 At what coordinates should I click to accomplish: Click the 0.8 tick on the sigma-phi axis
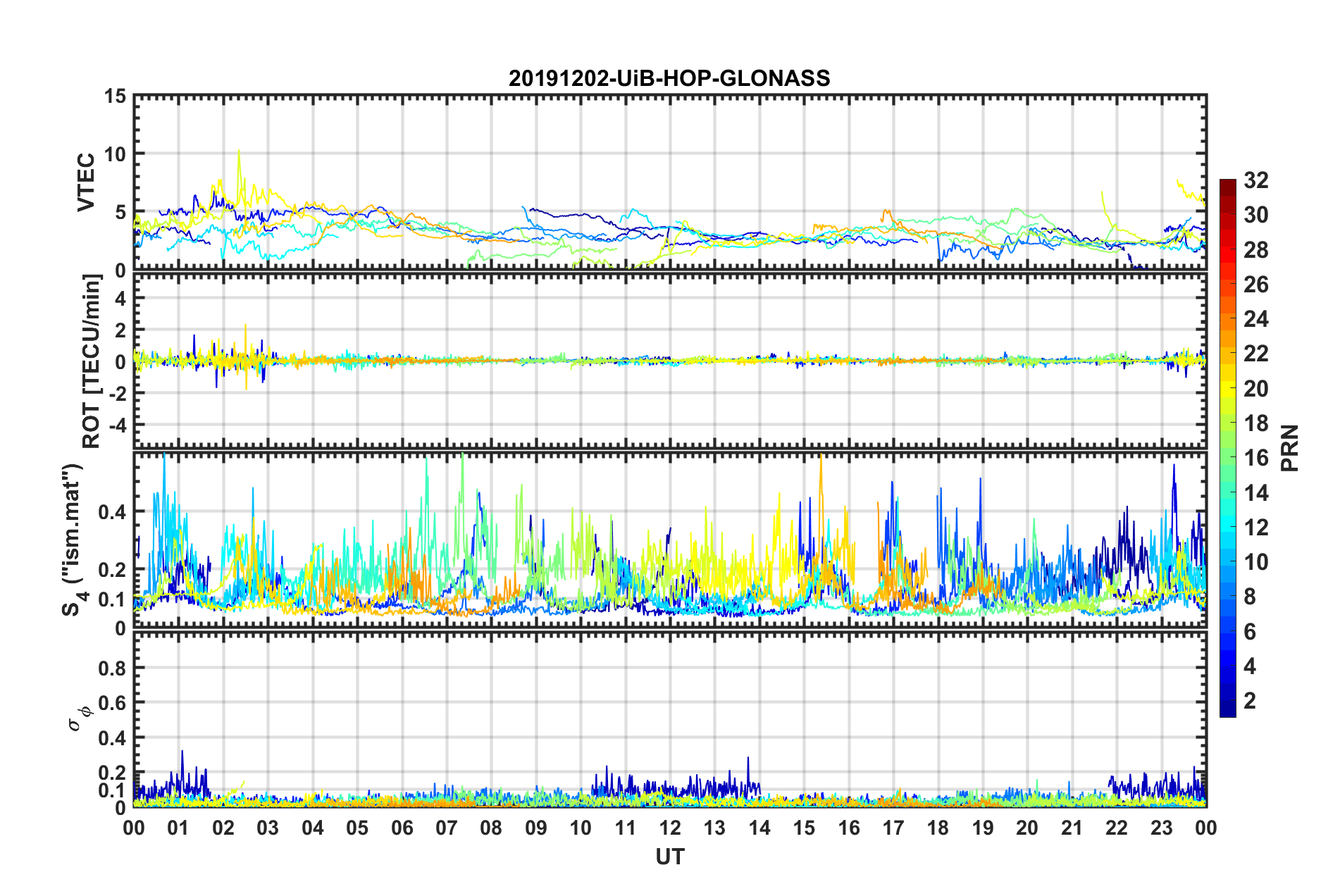(113, 668)
